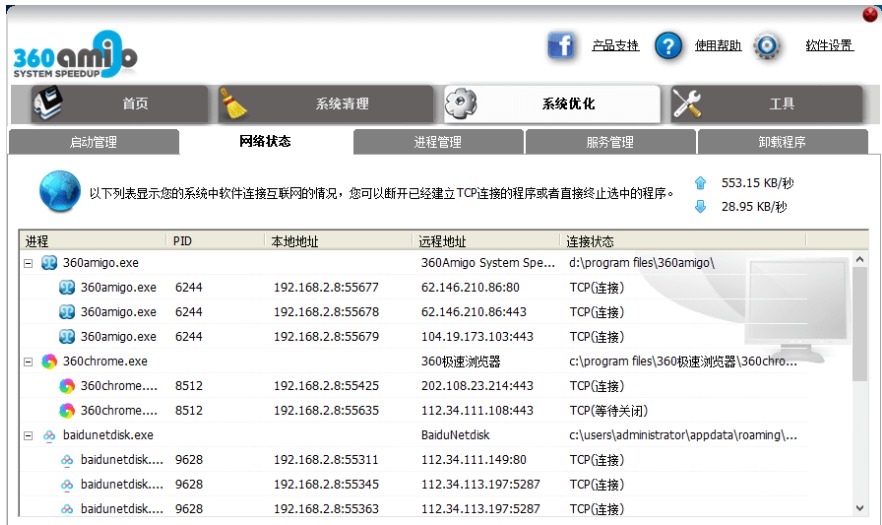Click the download speed arrow icon
The width and height of the screenshot is (882, 525).
point(700,207)
